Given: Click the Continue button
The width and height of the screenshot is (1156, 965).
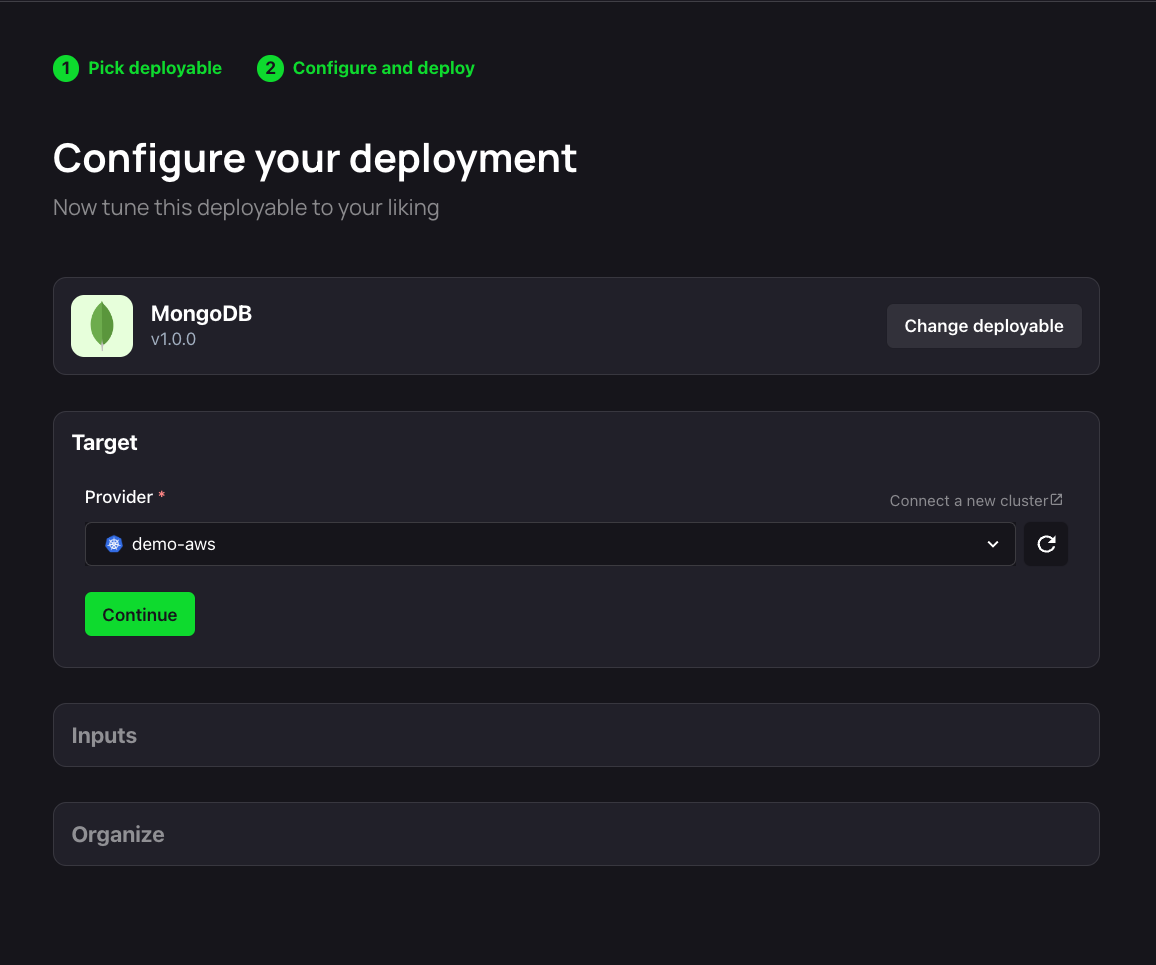Looking at the screenshot, I should [x=140, y=614].
